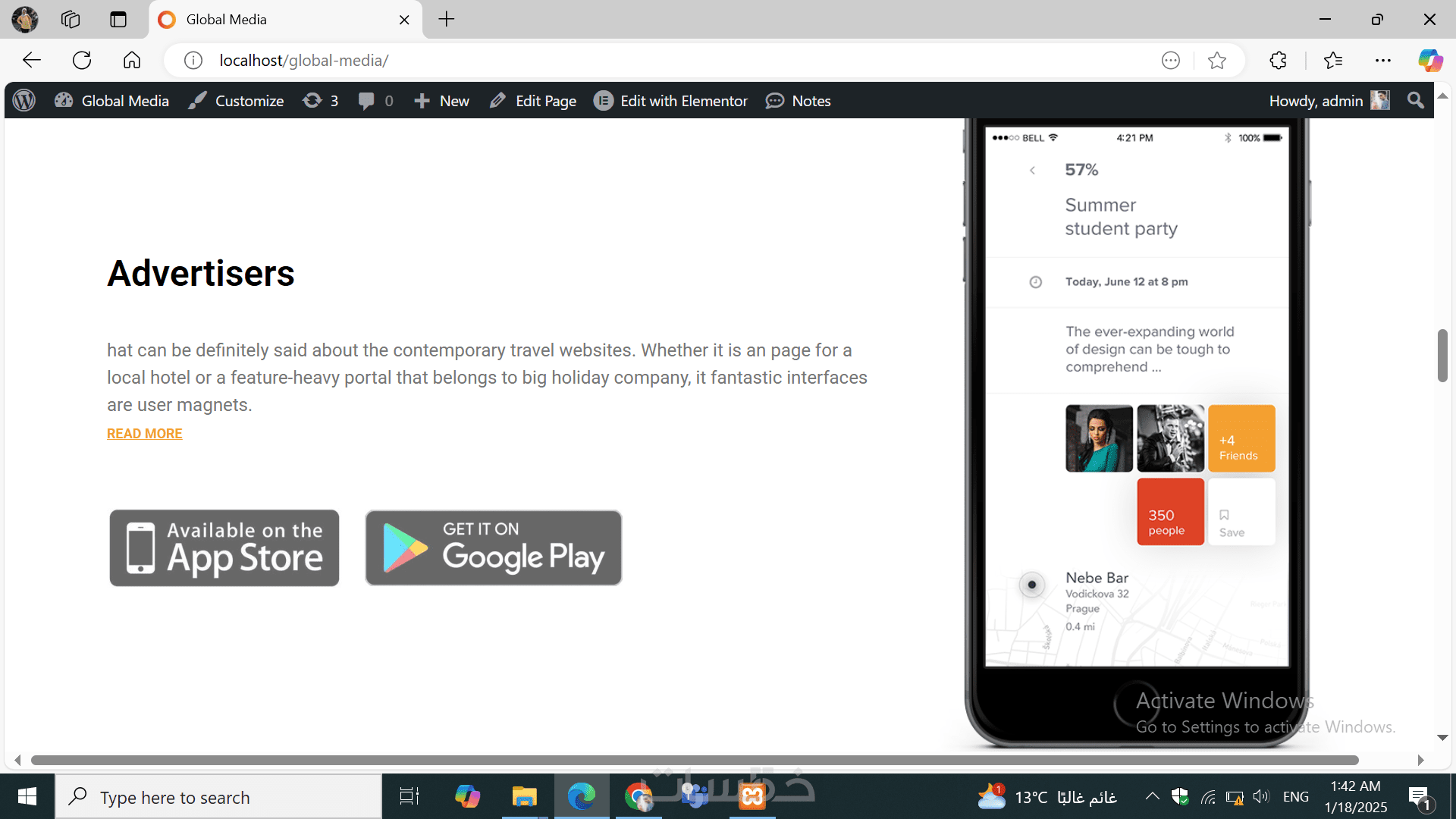Screen dimensions: 1456x819
Task: Refresh the page with reload icon
Action: pos(82,61)
